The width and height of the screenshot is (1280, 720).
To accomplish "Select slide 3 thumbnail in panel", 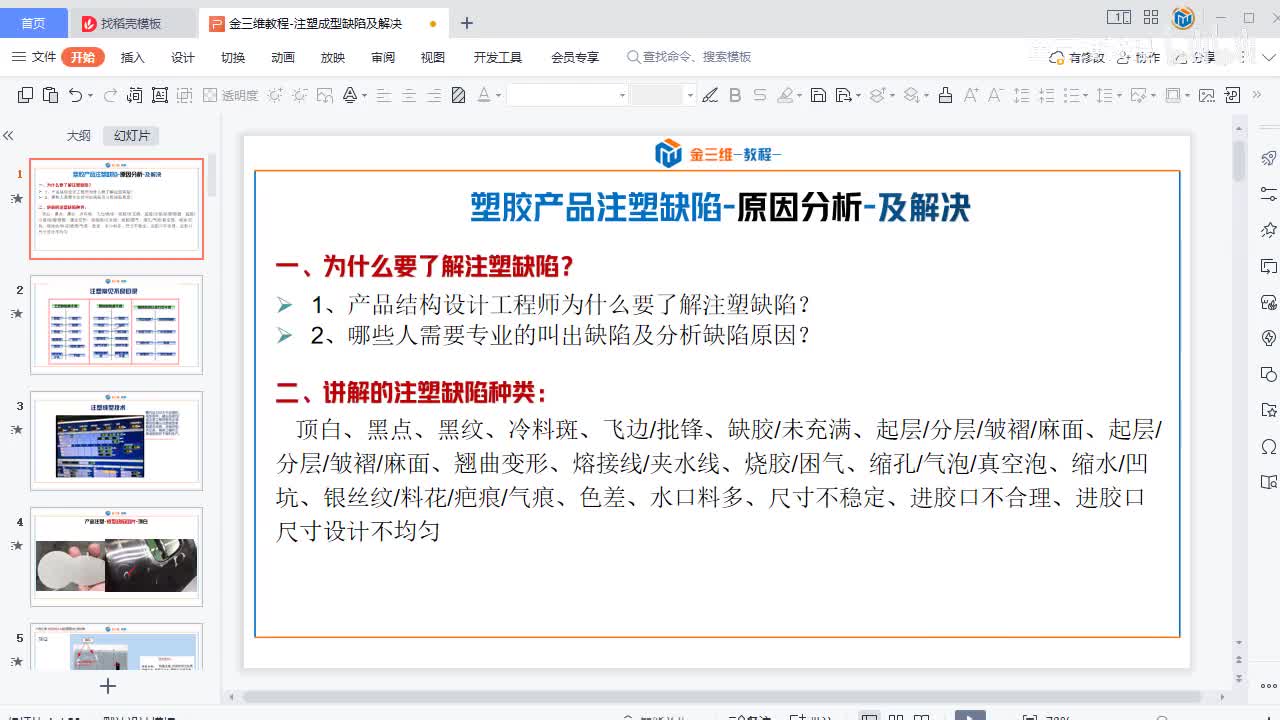I will tap(117, 440).
